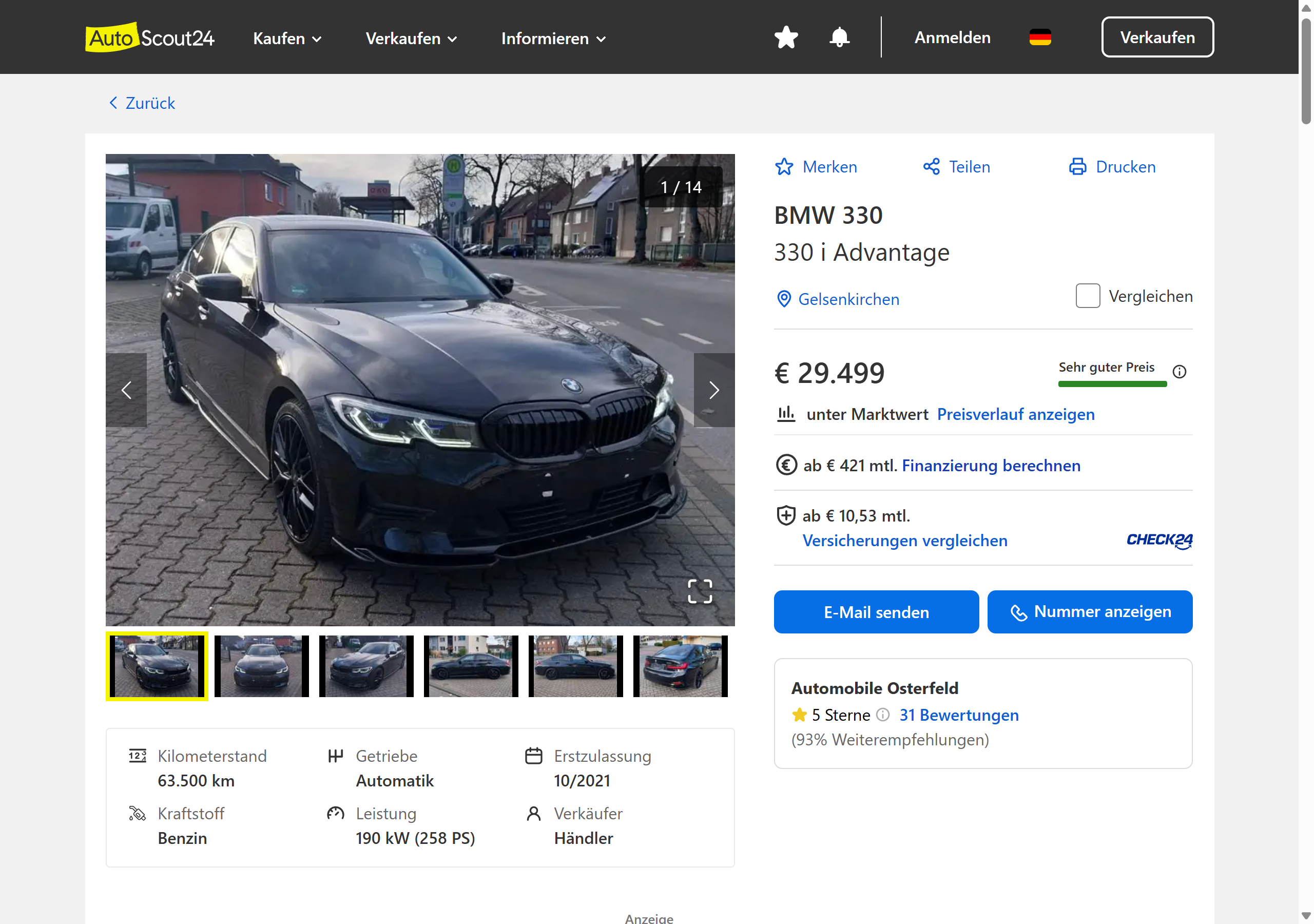Viewport: 1314px width, 924px height.
Task: Open the AutoScout24 logo homepage
Action: 149,38
